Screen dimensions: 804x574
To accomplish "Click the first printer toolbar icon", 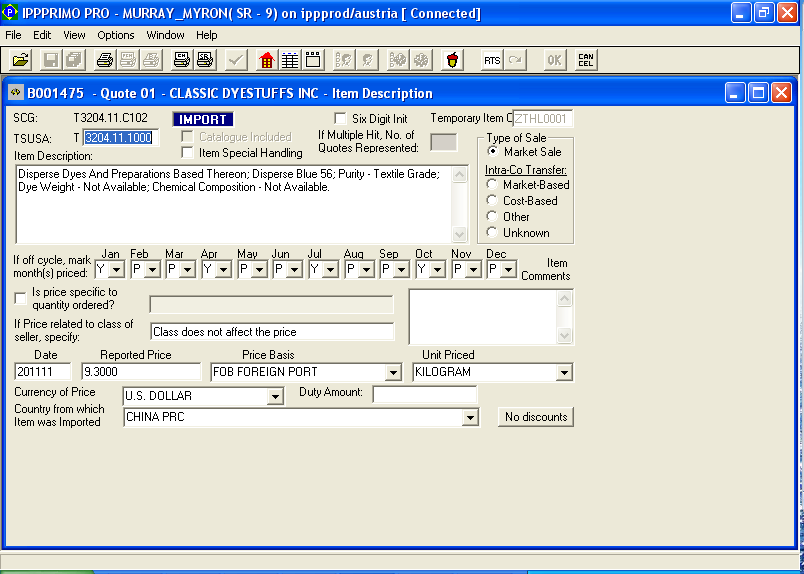I will pyautogui.click(x=104, y=60).
